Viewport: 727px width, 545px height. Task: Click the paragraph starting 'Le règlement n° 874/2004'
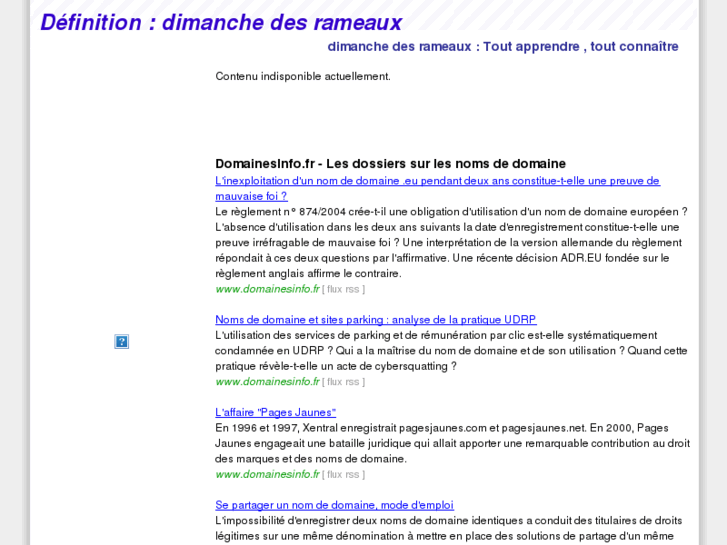pyautogui.click(x=452, y=243)
